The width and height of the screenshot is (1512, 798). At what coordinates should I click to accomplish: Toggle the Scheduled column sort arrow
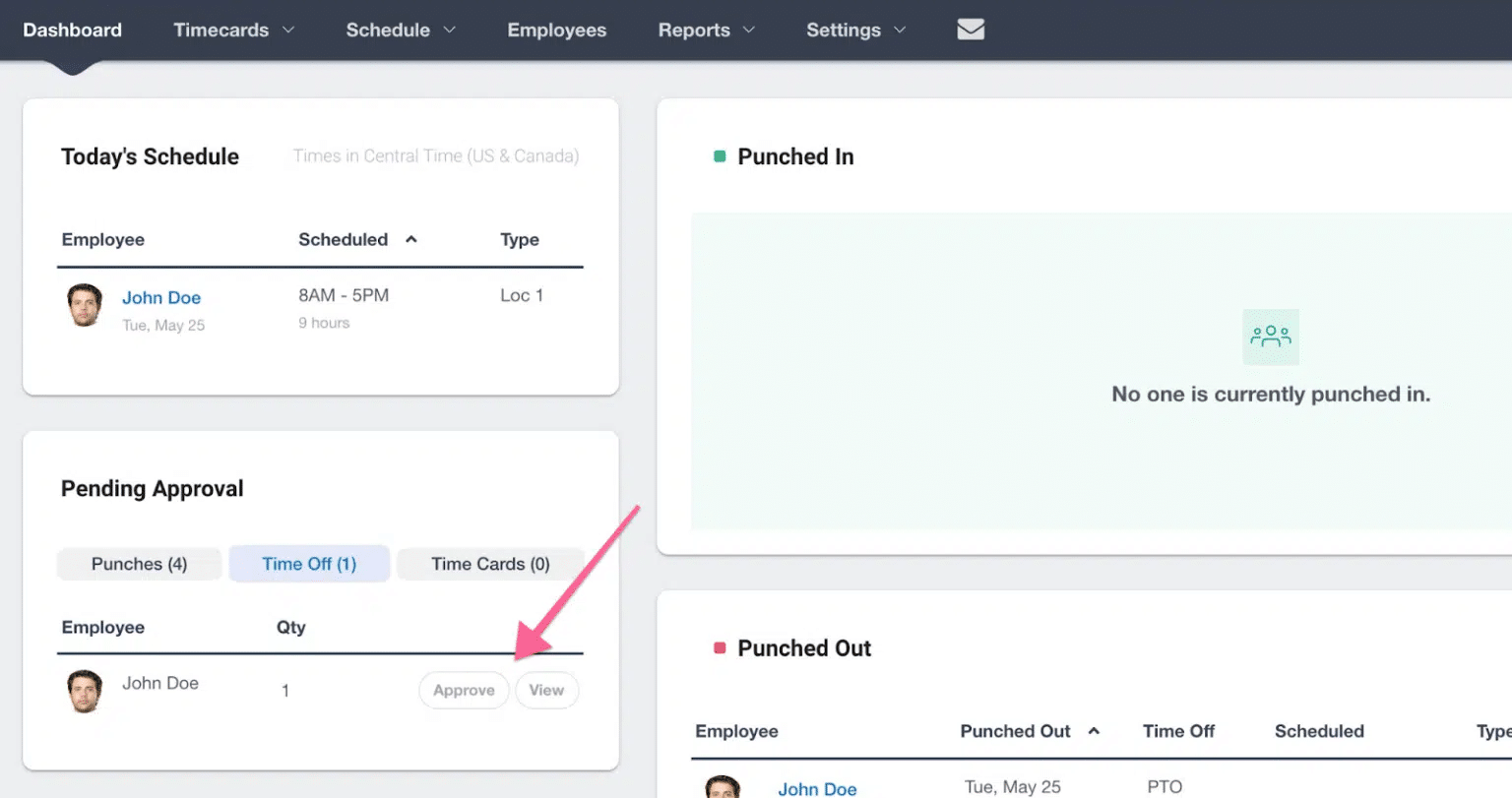411,239
